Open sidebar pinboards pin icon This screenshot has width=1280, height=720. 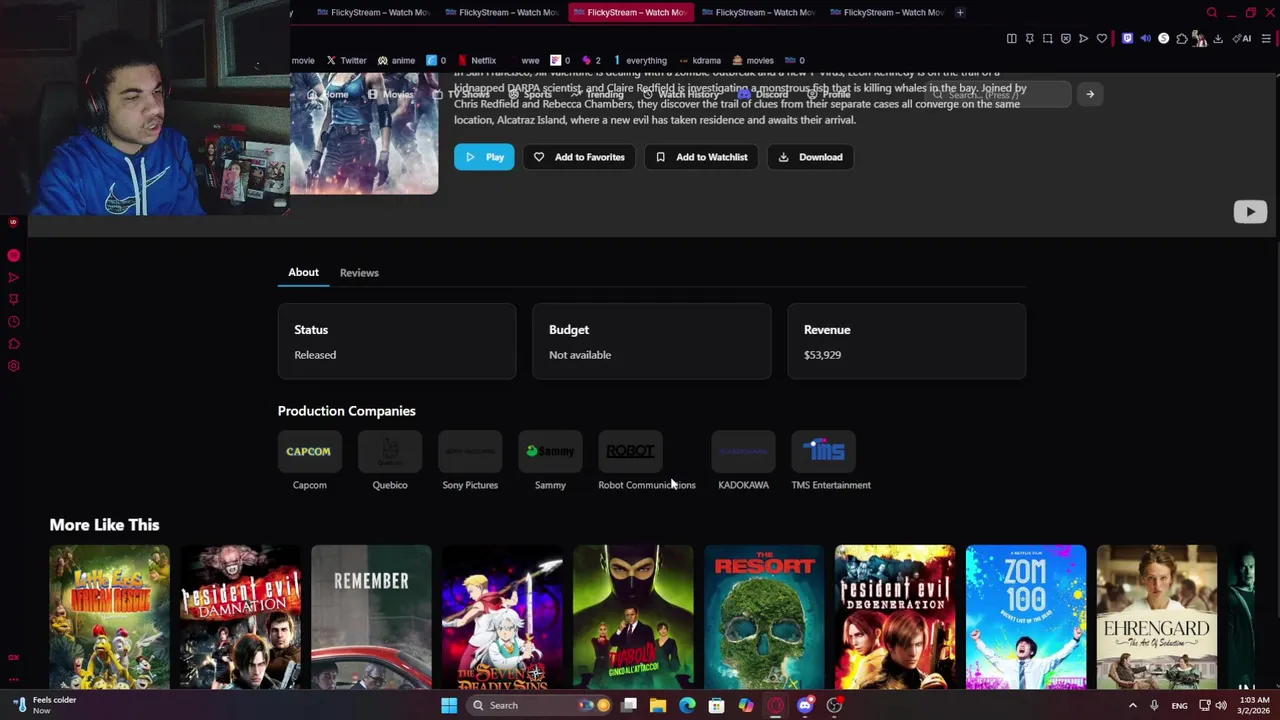tap(14, 299)
